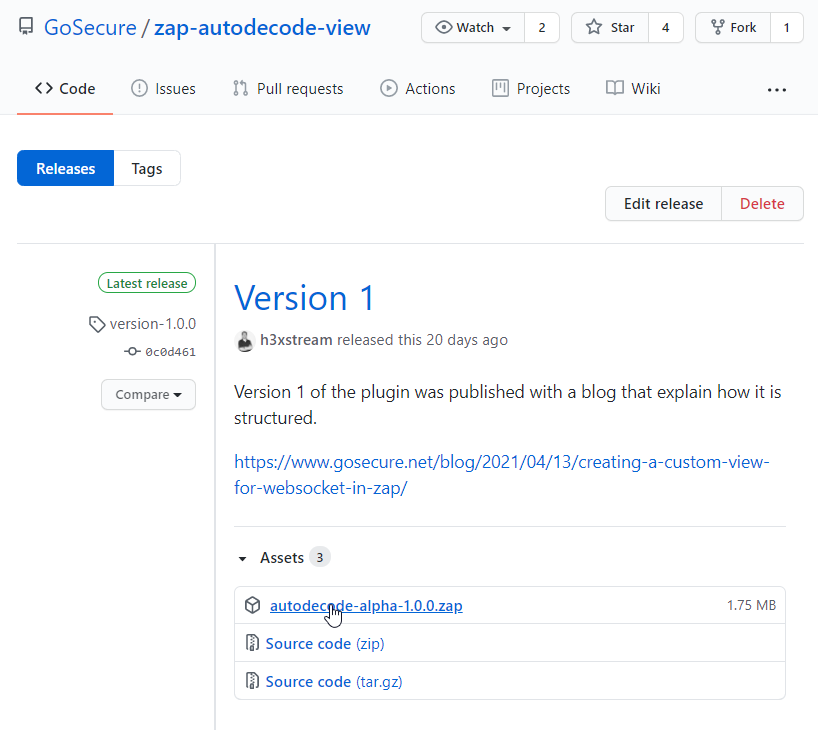Screen dimensions: 818x730
Task: View the forks count 1
Action: tap(787, 28)
